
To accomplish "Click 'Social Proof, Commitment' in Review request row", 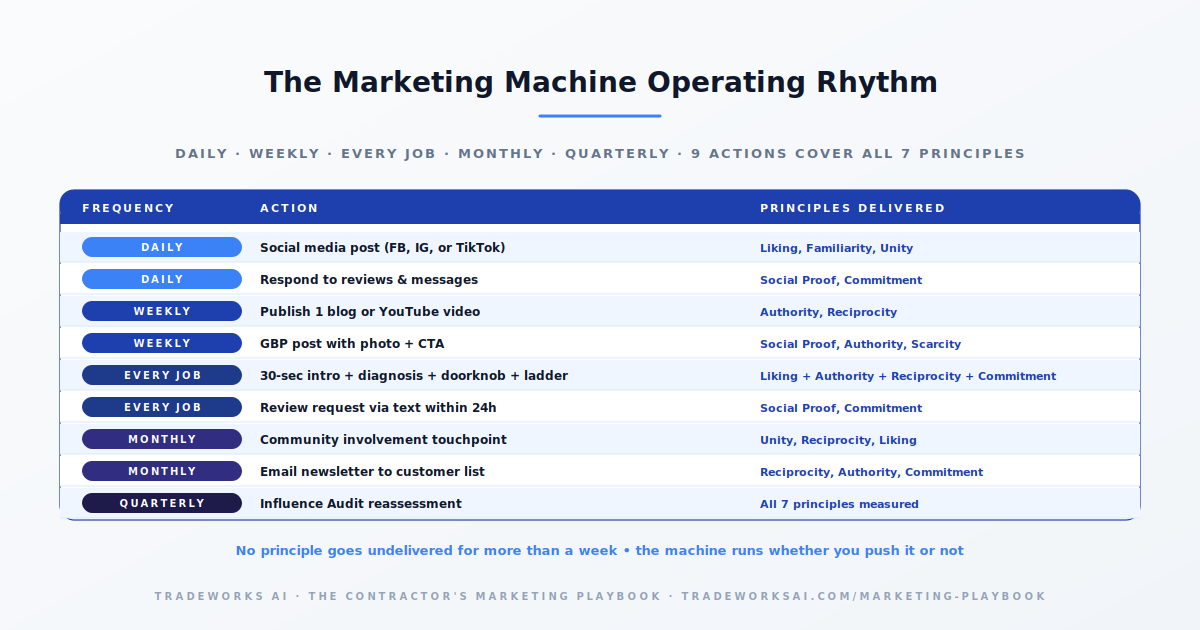I will click(x=841, y=408).
